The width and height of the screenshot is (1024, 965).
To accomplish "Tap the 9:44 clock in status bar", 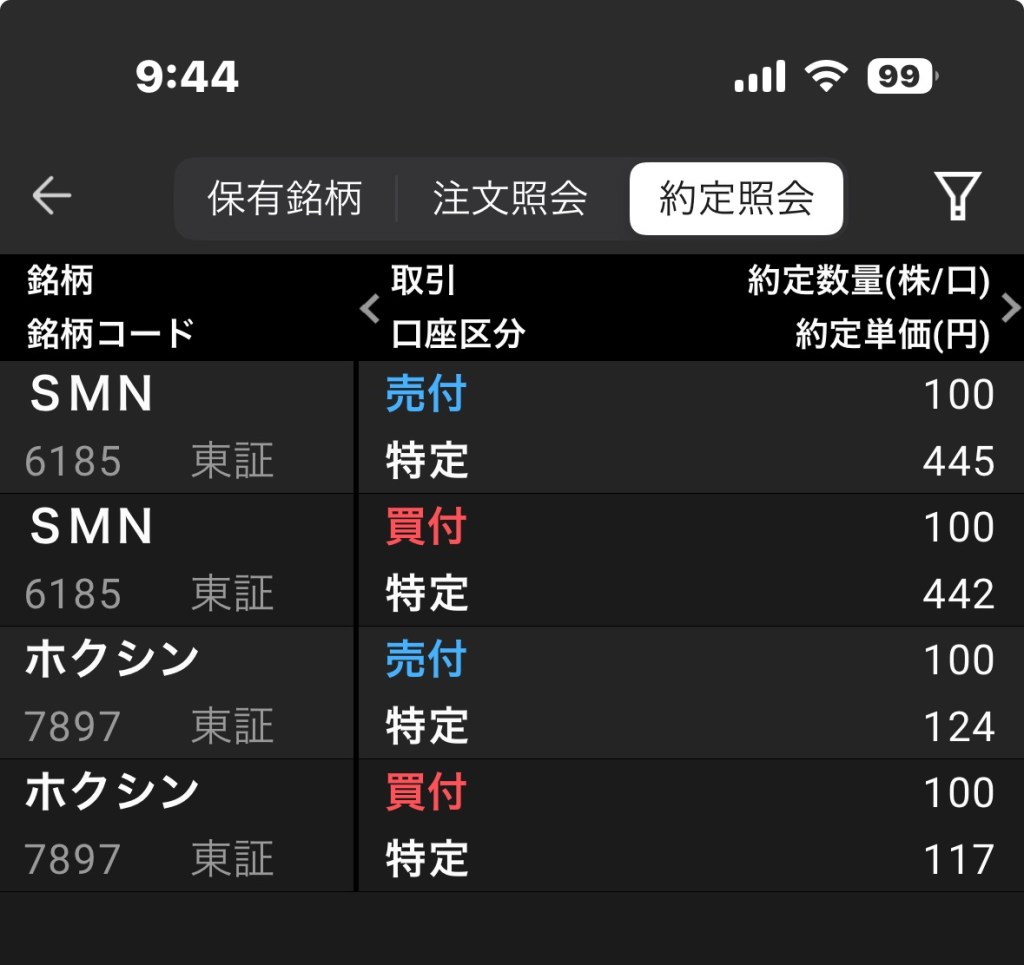I will pos(187,77).
